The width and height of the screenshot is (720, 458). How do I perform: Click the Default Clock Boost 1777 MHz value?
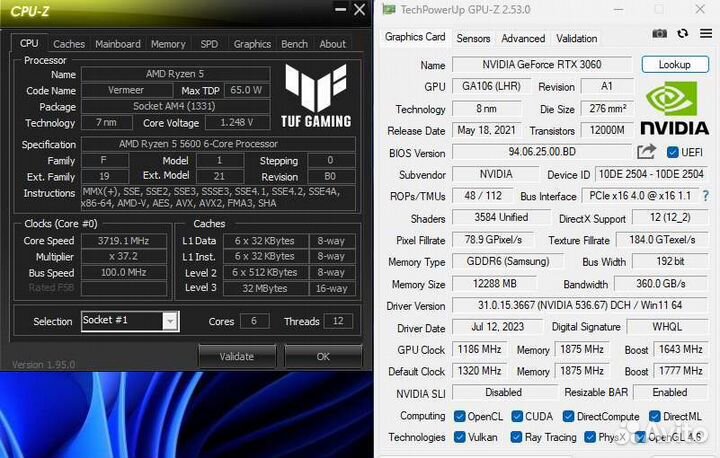click(x=681, y=371)
